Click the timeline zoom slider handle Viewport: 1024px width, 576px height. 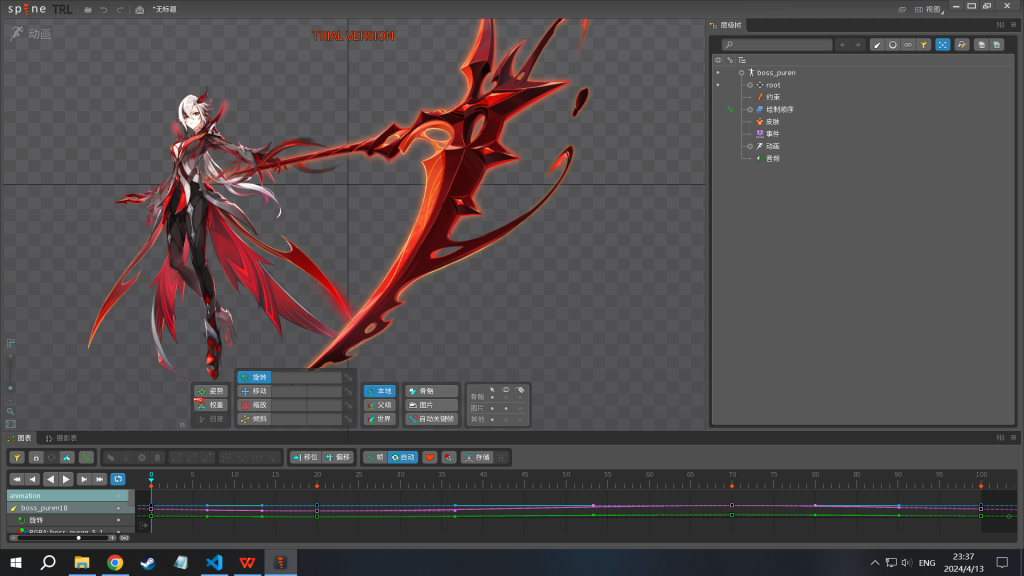click(78, 538)
